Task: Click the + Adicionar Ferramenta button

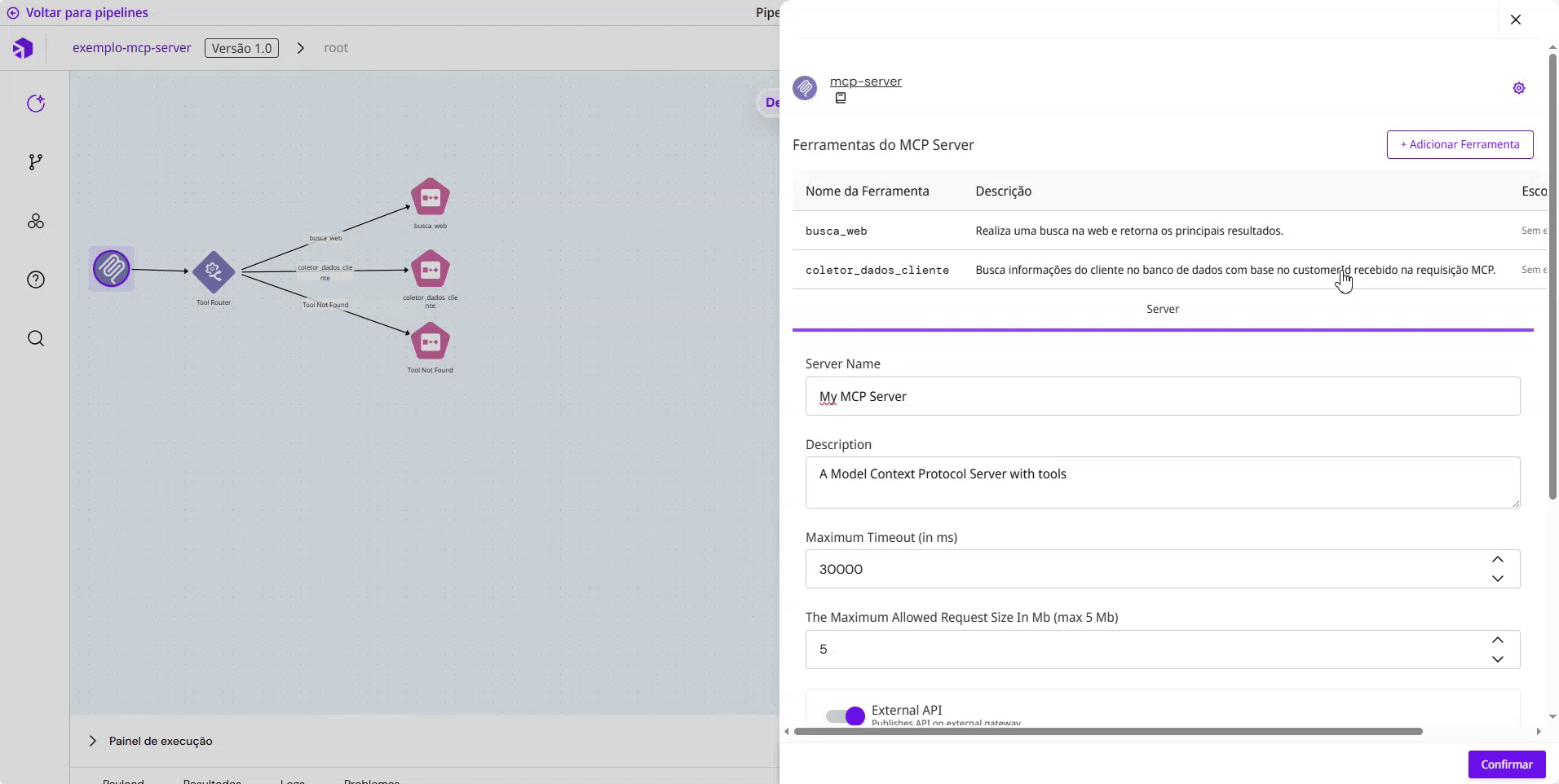Action: pyautogui.click(x=1459, y=145)
